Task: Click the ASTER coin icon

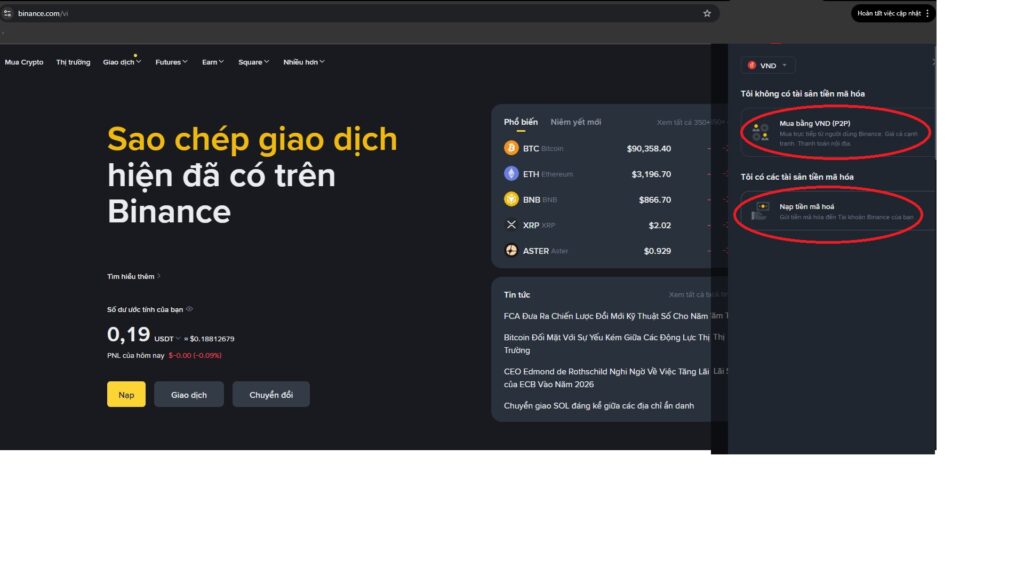Action: point(511,250)
